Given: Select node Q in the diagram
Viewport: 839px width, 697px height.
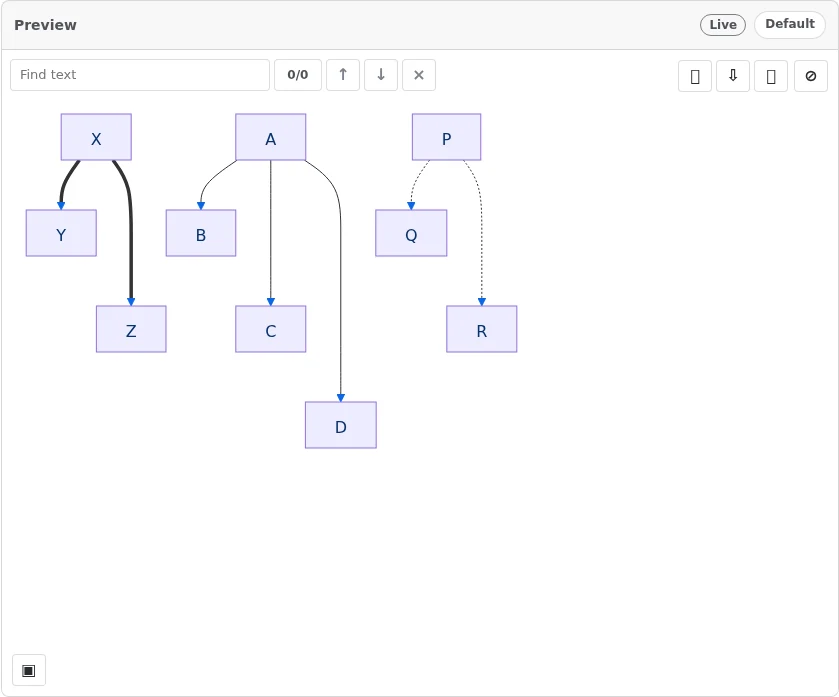Looking at the screenshot, I should [411, 233].
